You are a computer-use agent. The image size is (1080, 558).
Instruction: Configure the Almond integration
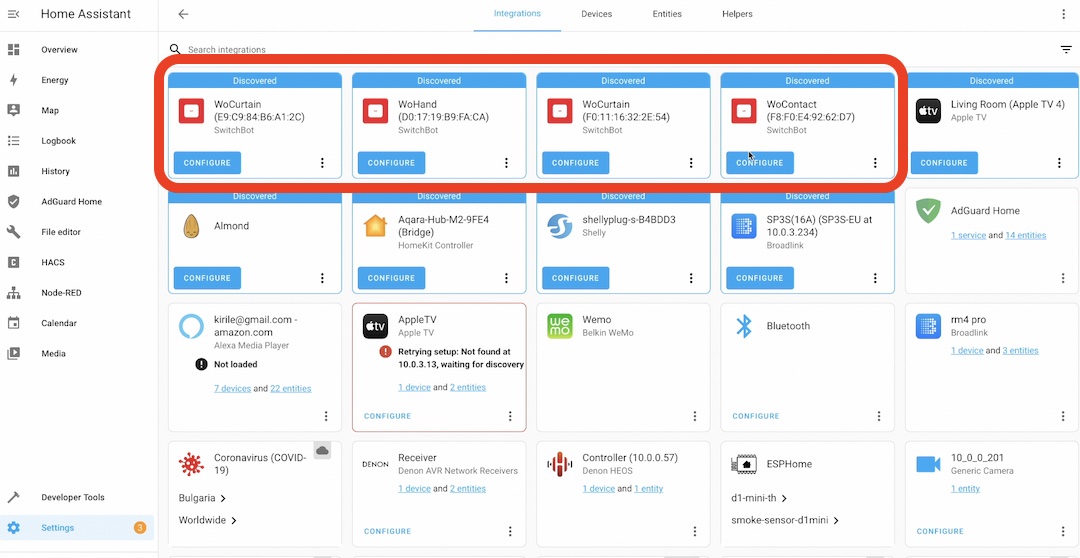point(207,278)
